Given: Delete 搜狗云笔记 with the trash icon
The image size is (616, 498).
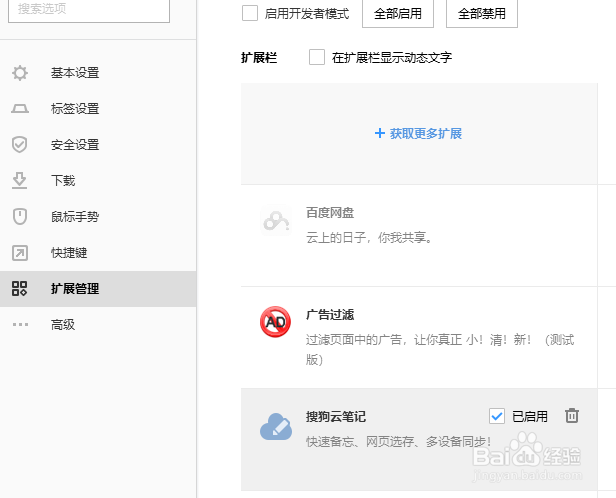Looking at the screenshot, I should 572,416.
